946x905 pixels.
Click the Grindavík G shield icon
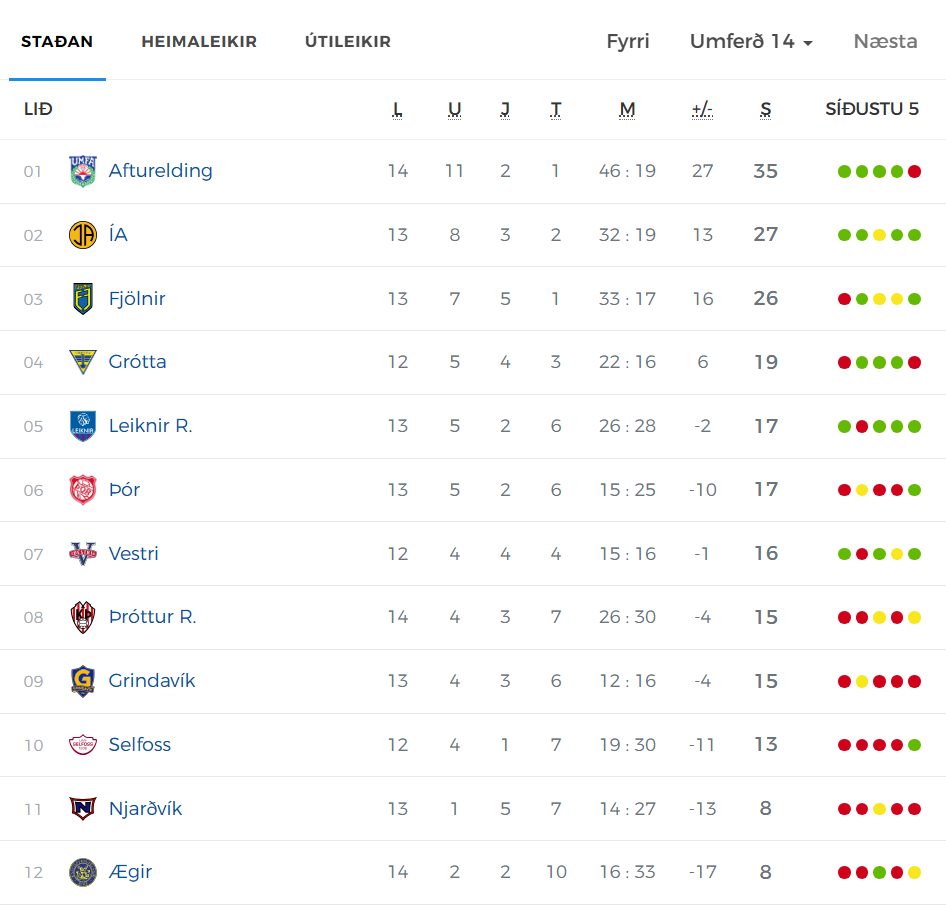coord(83,681)
